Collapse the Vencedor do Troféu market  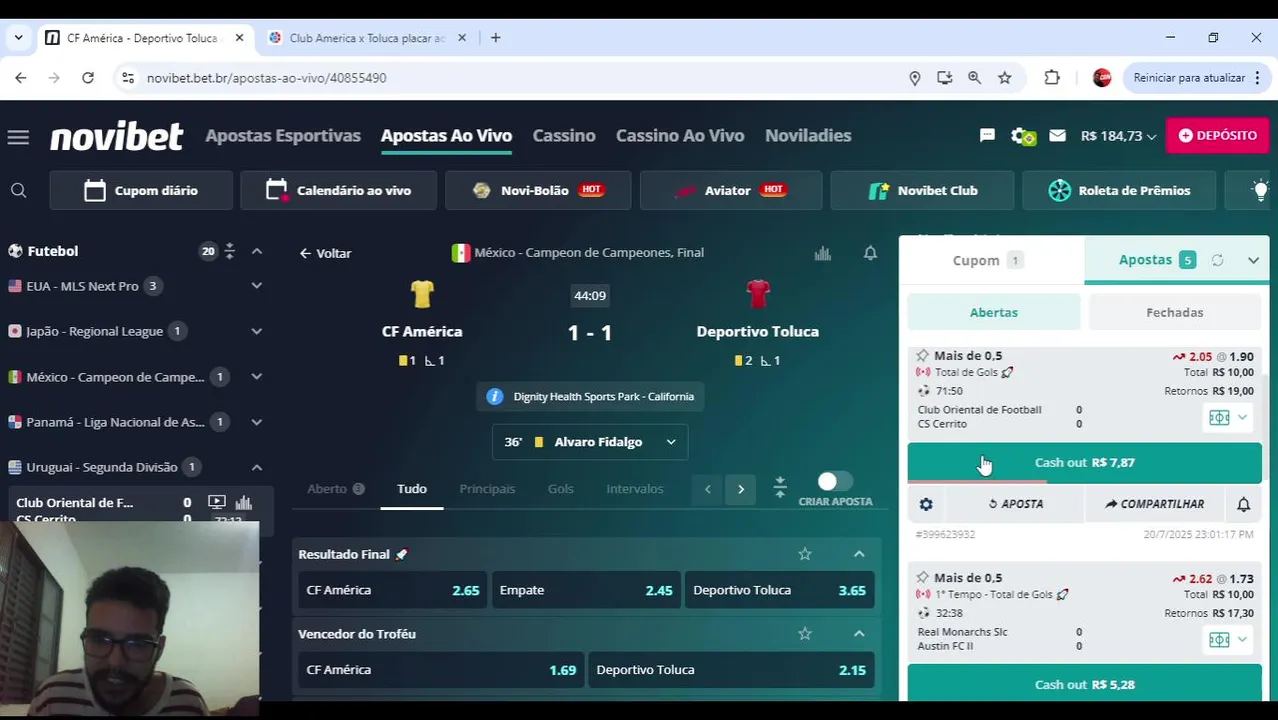pyautogui.click(x=859, y=634)
